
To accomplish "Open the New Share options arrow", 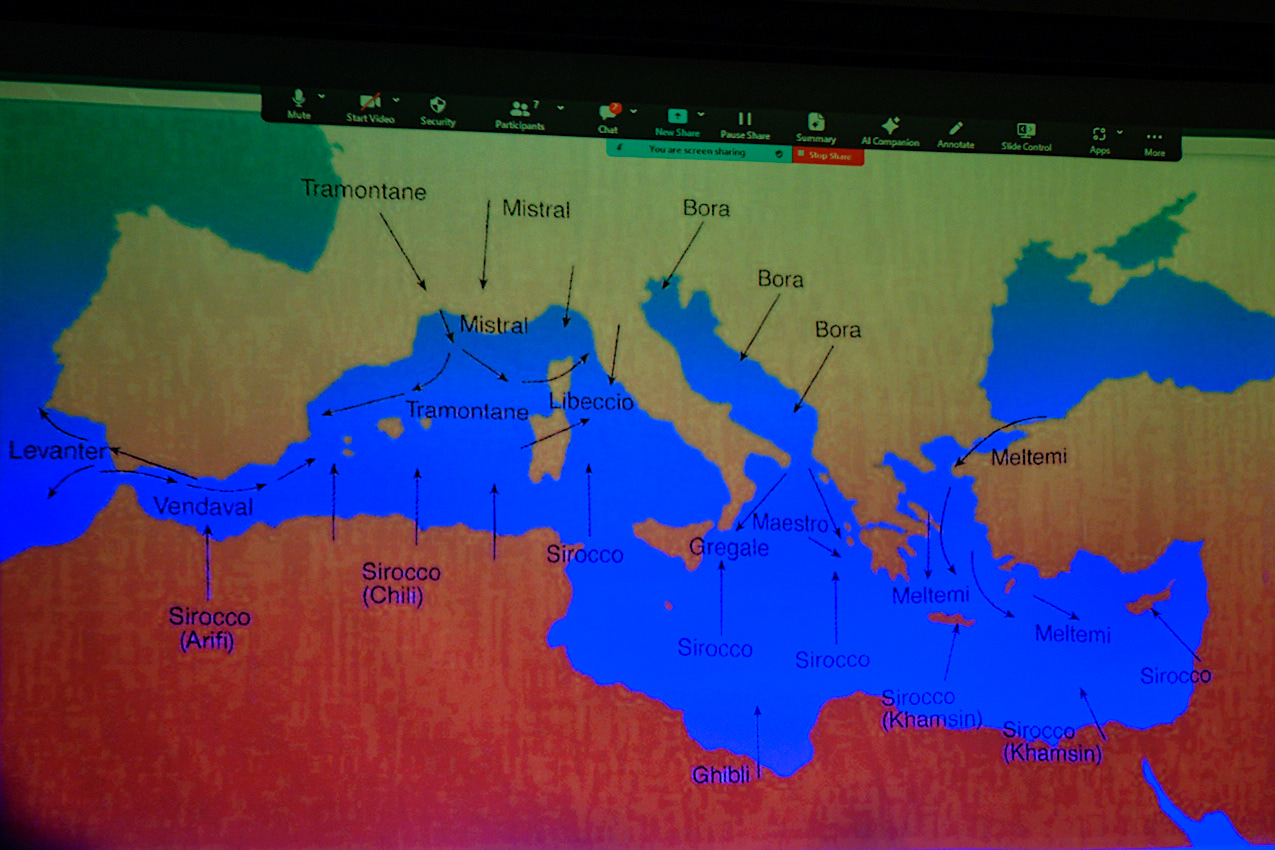I will [701, 114].
